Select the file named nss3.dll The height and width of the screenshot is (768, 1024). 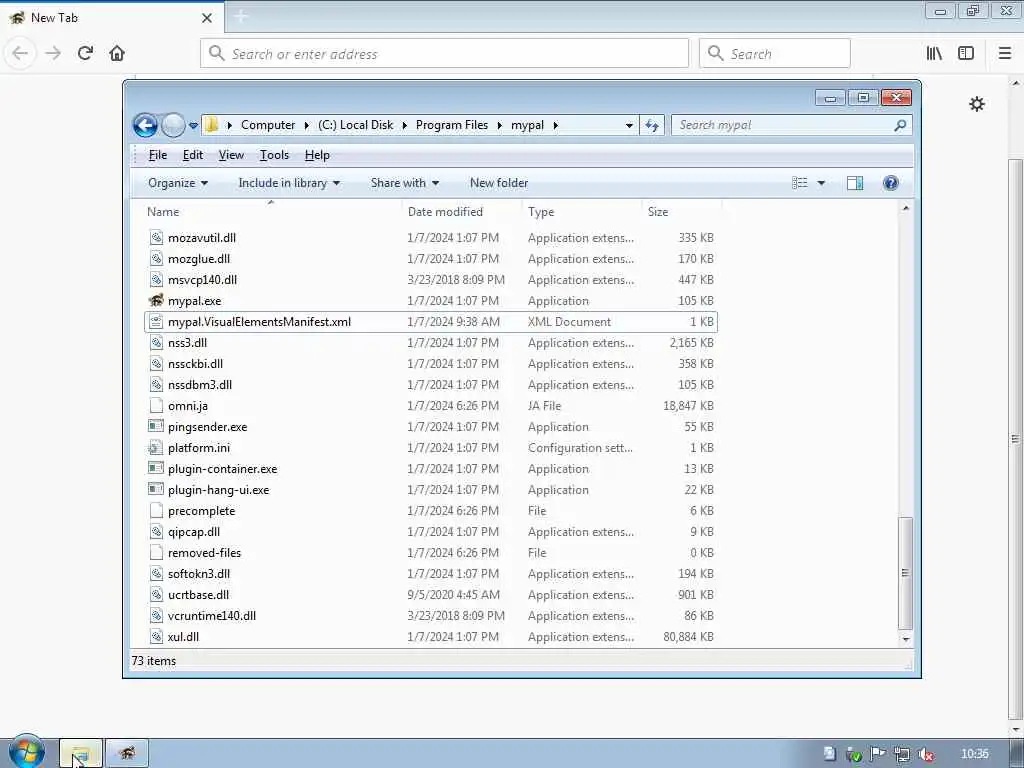187,343
